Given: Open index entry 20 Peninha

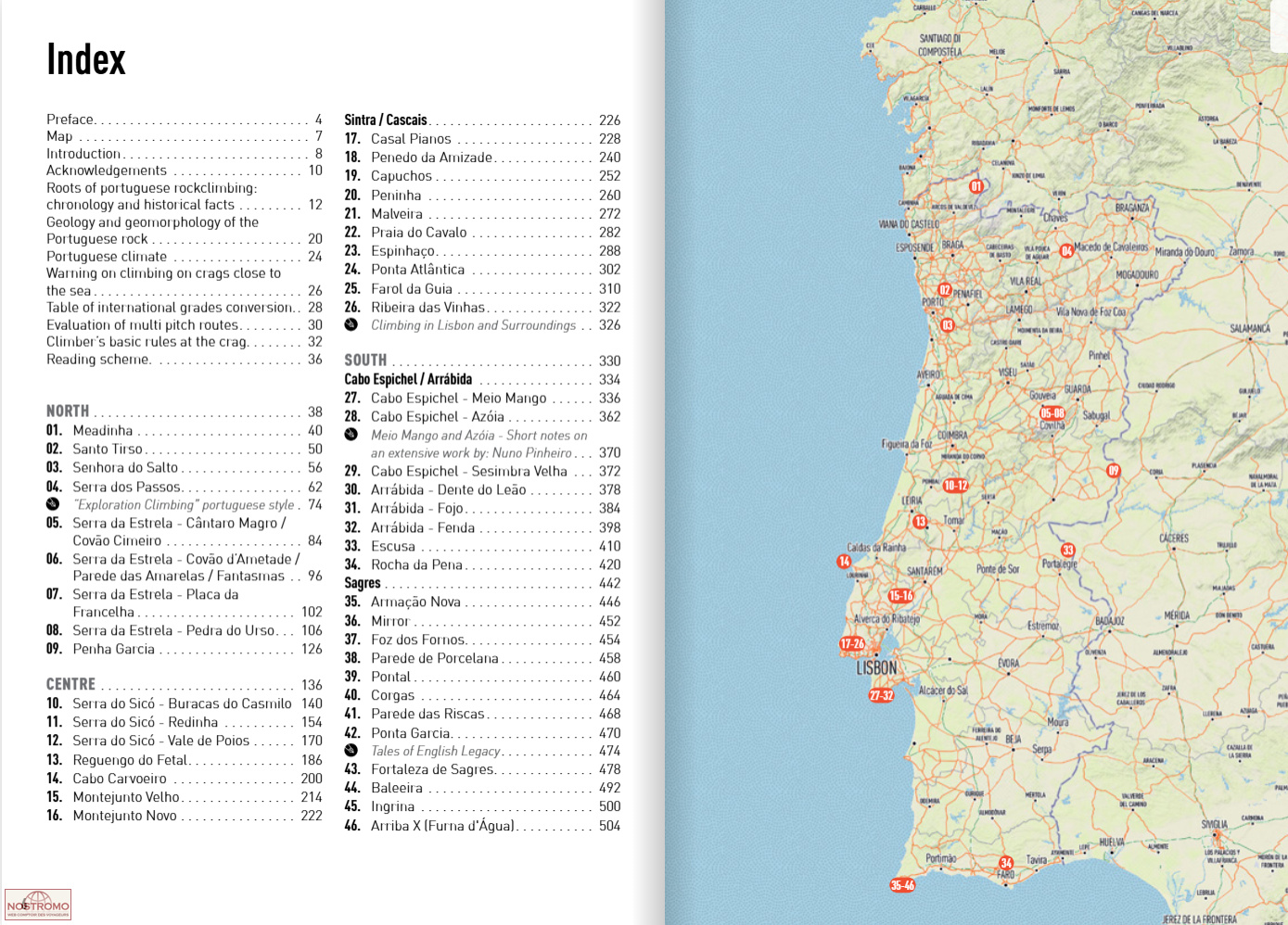Looking at the screenshot, I should pyautogui.click(x=396, y=196).
